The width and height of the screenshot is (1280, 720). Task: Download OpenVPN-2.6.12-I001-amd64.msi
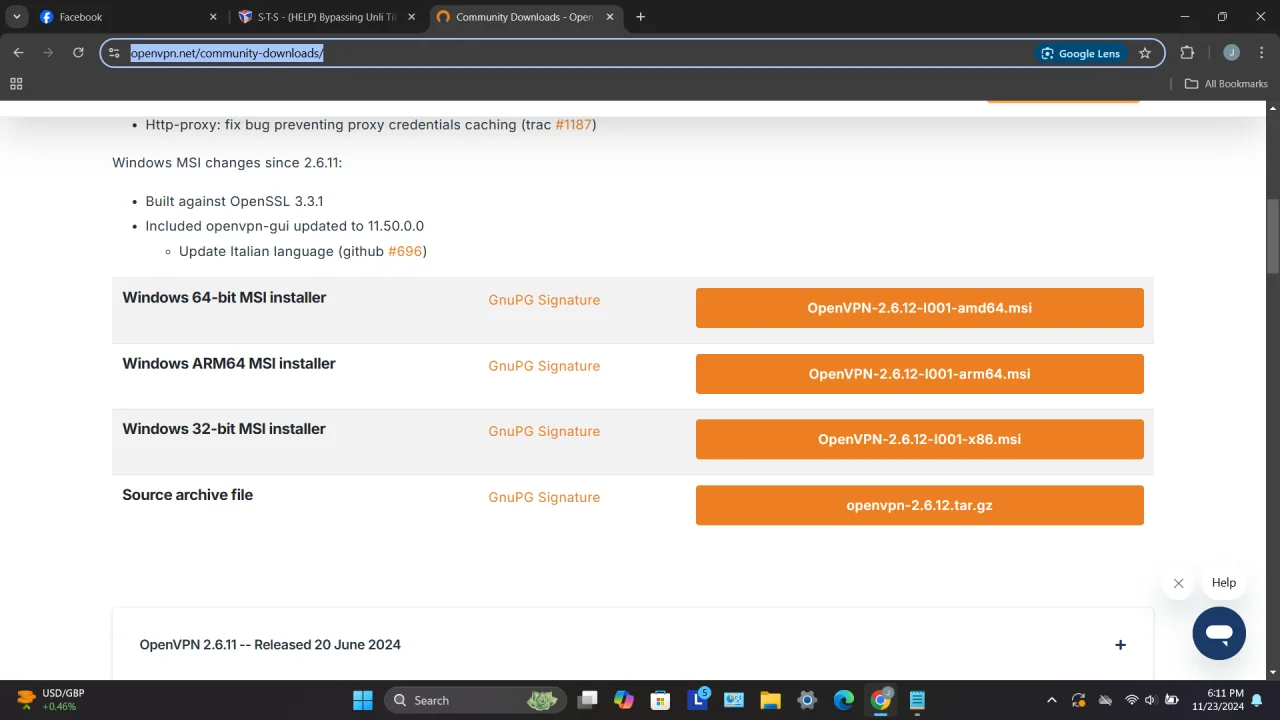pyautogui.click(x=919, y=308)
